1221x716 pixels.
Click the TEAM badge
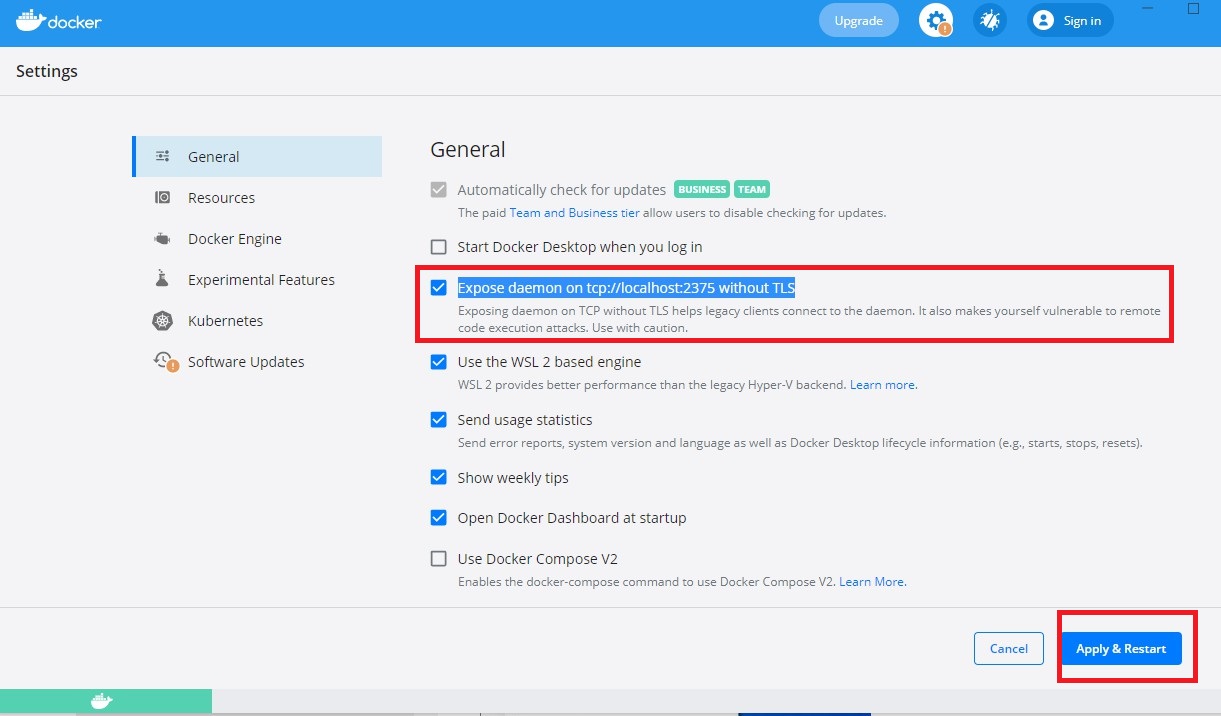point(752,189)
